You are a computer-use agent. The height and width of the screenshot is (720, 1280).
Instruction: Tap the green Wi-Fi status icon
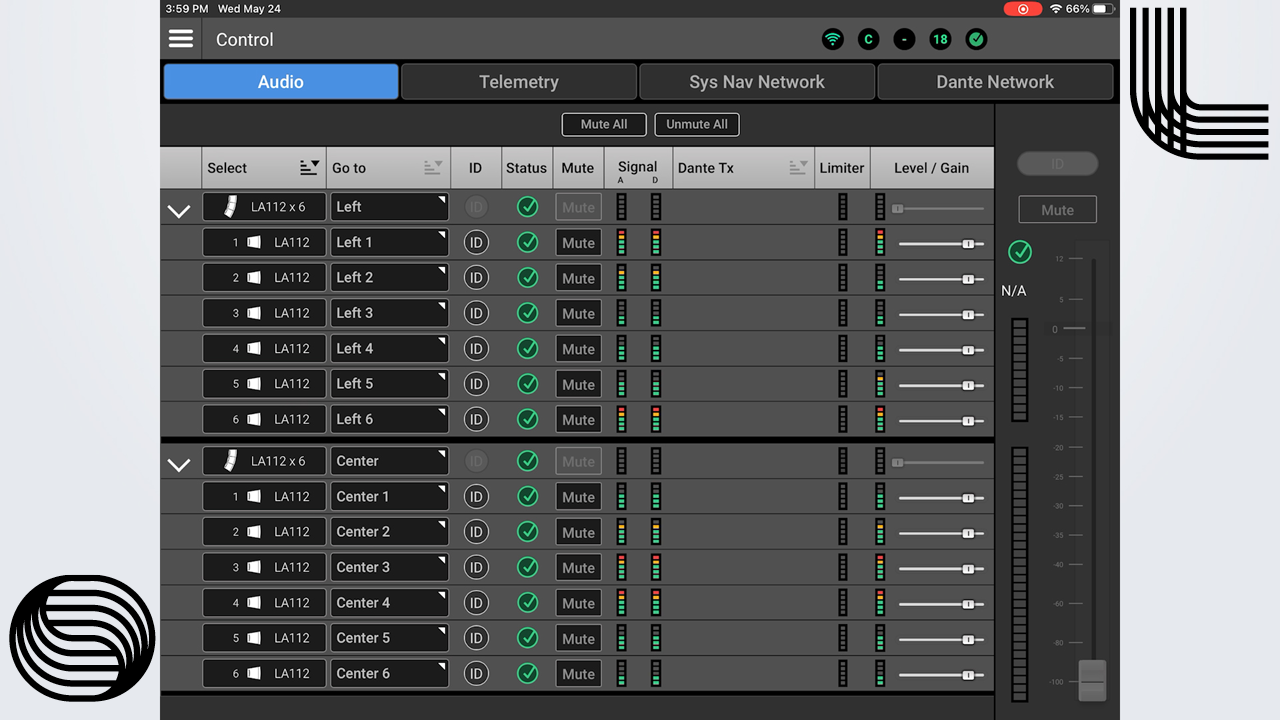[832, 40]
